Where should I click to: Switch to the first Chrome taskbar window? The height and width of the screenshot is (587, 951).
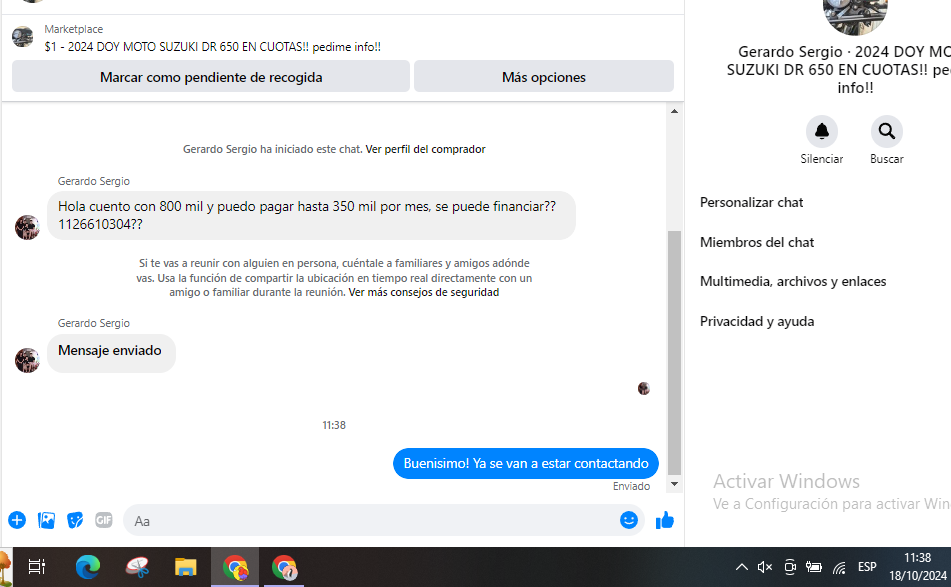click(235, 568)
